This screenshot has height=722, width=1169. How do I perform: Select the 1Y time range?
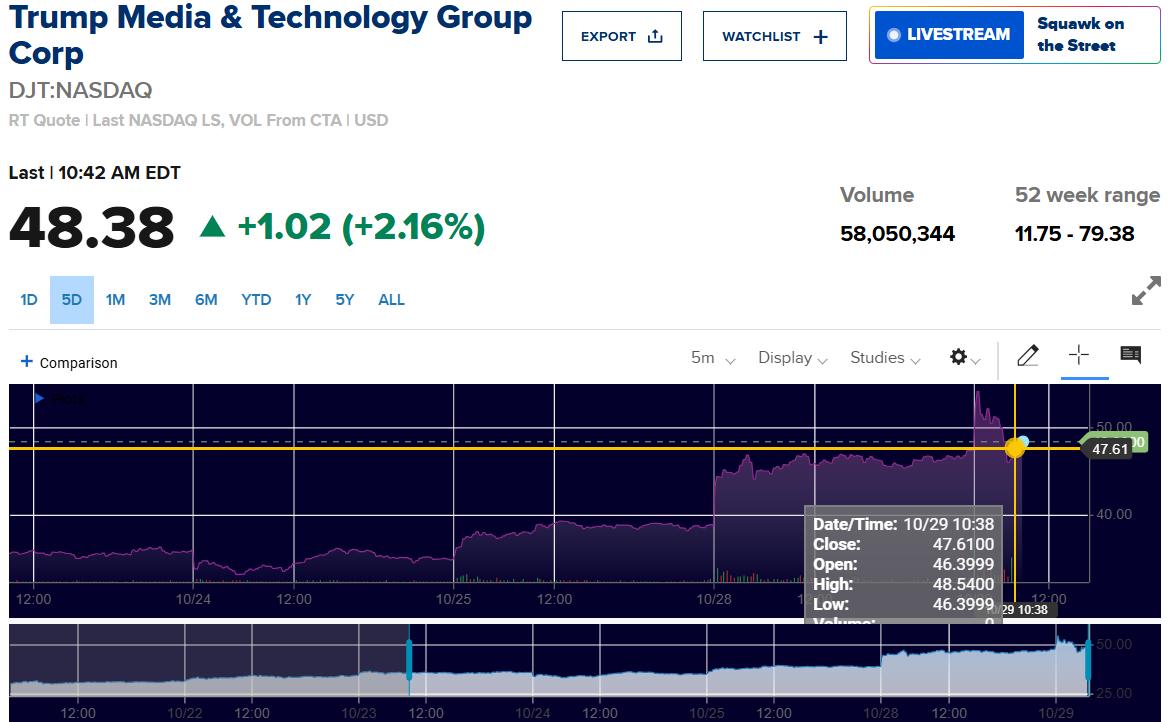pos(303,300)
